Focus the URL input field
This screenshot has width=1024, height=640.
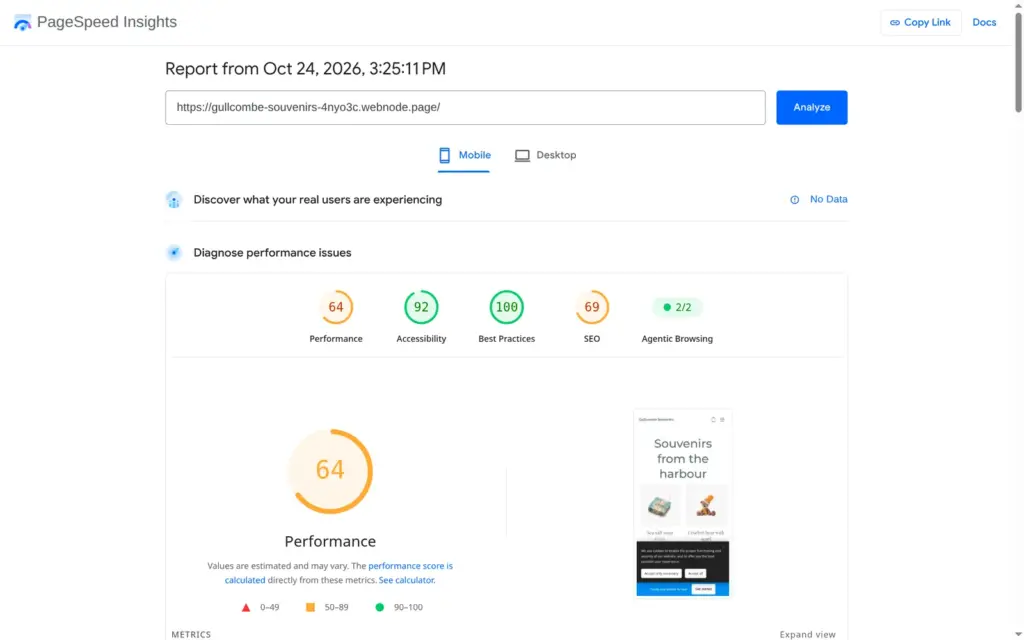(465, 107)
